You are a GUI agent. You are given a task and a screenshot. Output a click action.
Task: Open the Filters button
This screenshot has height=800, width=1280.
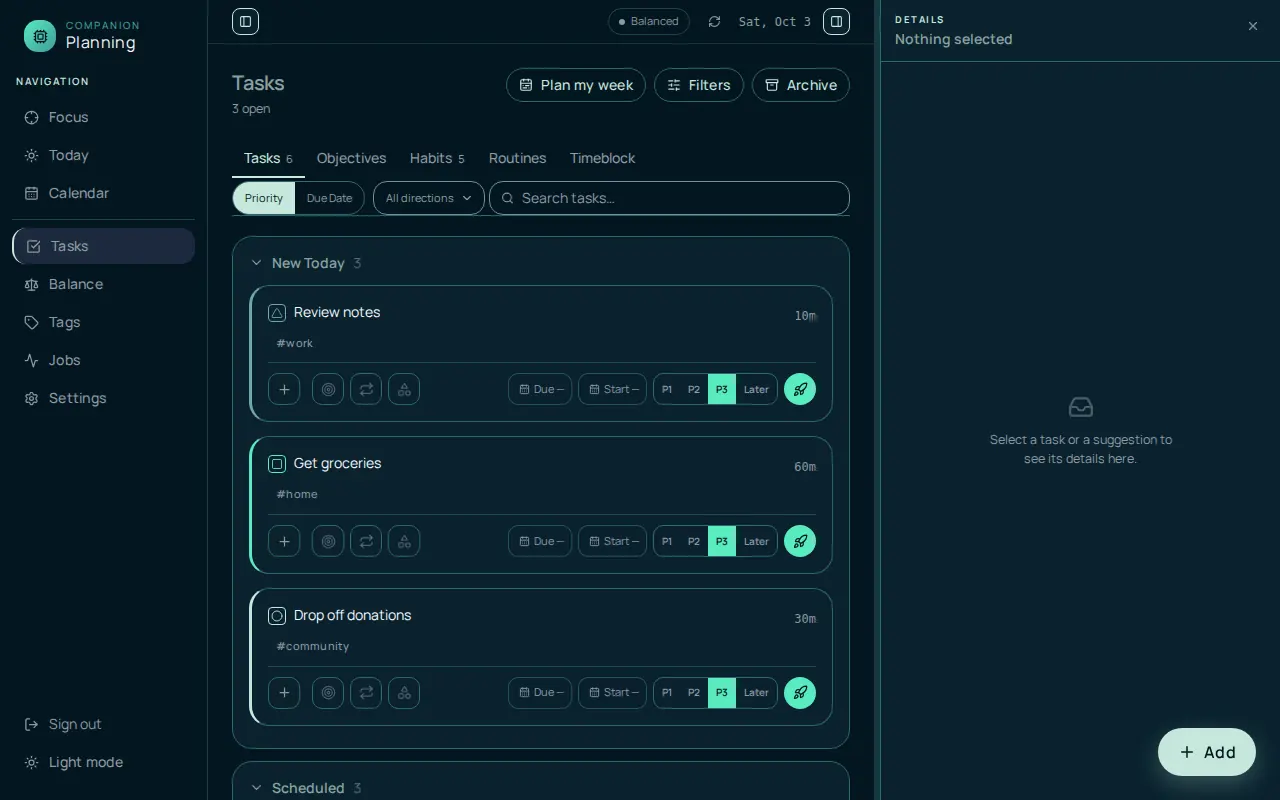[699, 85]
